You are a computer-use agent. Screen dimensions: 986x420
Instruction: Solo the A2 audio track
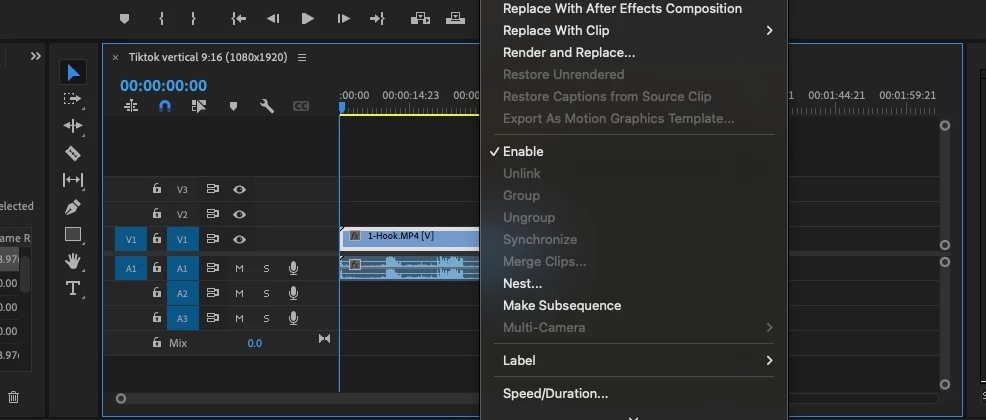[266, 294]
